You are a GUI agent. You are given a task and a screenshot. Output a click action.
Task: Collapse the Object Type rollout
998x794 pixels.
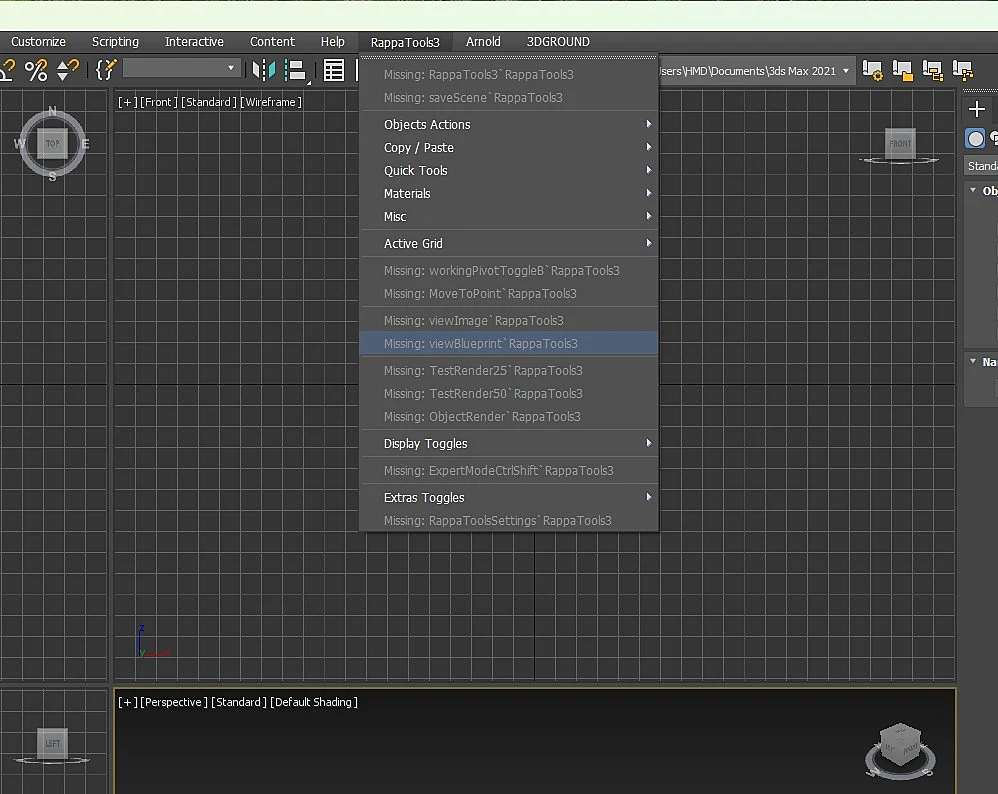pyautogui.click(x=973, y=190)
